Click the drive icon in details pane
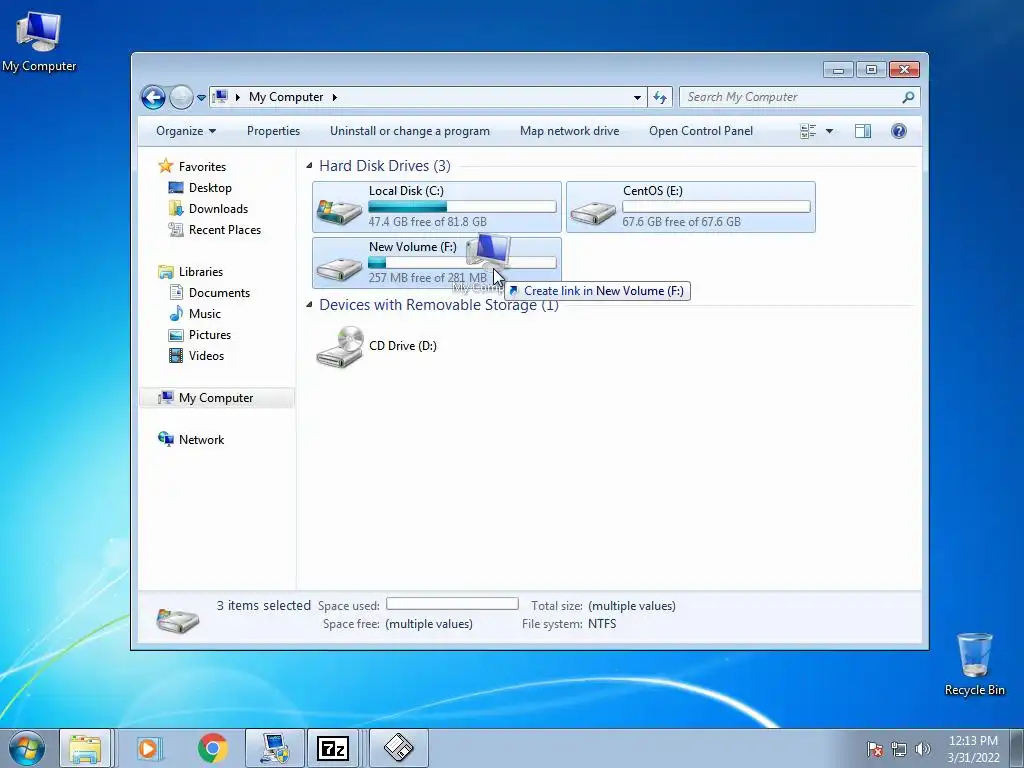 (178, 620)
